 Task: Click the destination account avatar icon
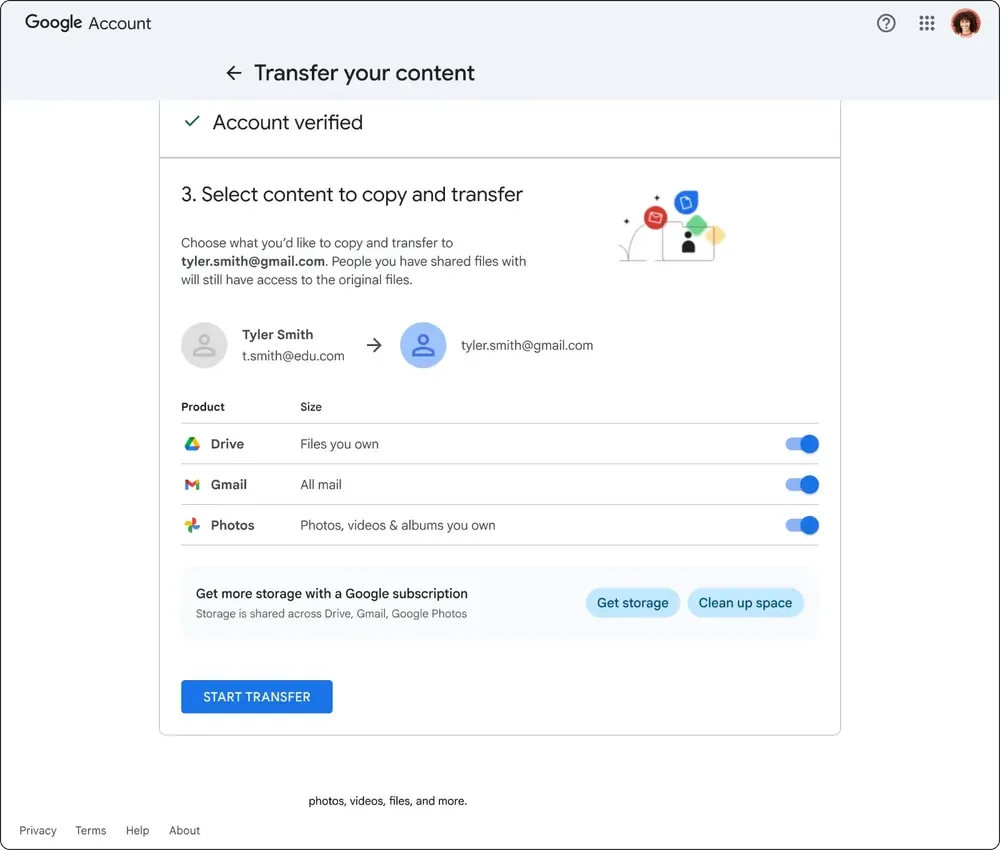[423, 344]
